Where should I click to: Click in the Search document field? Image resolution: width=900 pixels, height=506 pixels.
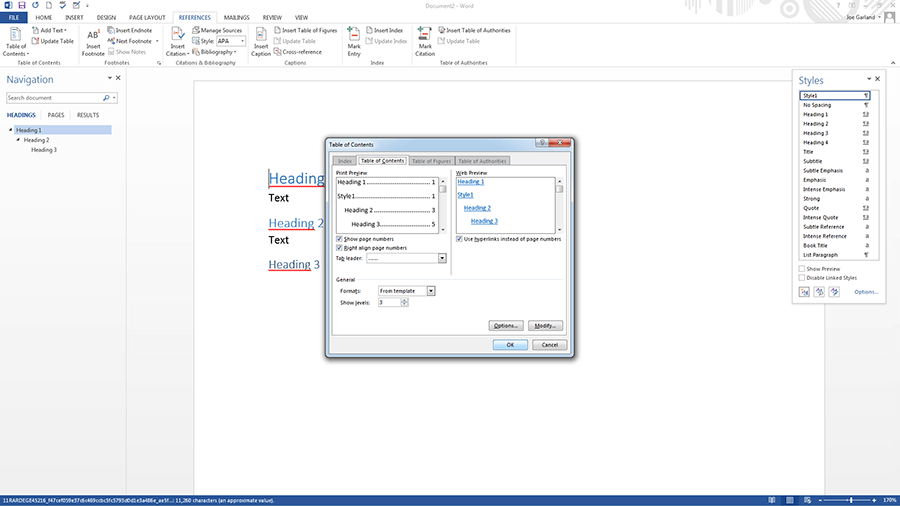[53, 98]
